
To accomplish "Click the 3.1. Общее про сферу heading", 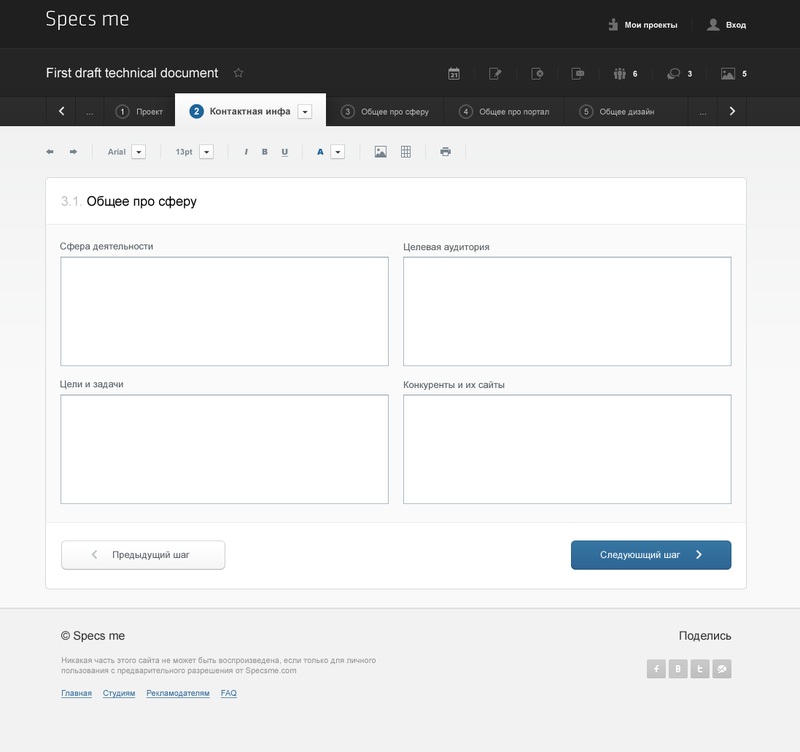I will [x=129, y=202].
